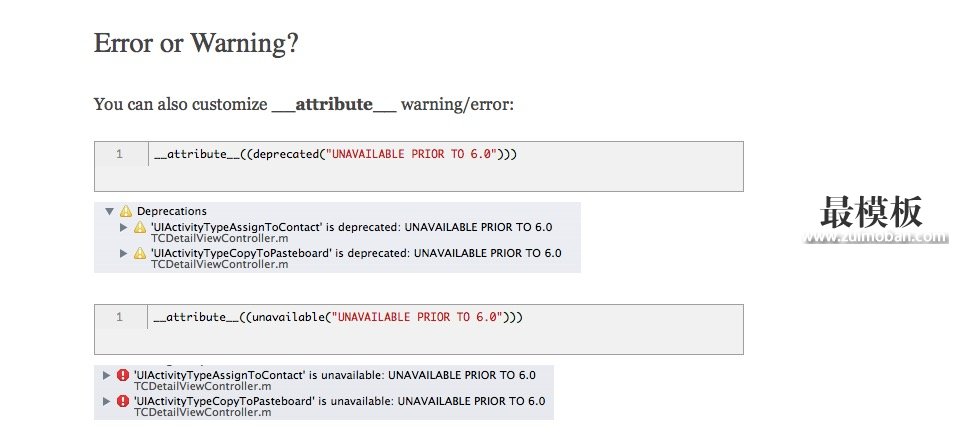Click warning icon beside UIActivityTypeAssignToContact deprecated
Viewport: 954px width, 439px height.
(x=140, y=227)
